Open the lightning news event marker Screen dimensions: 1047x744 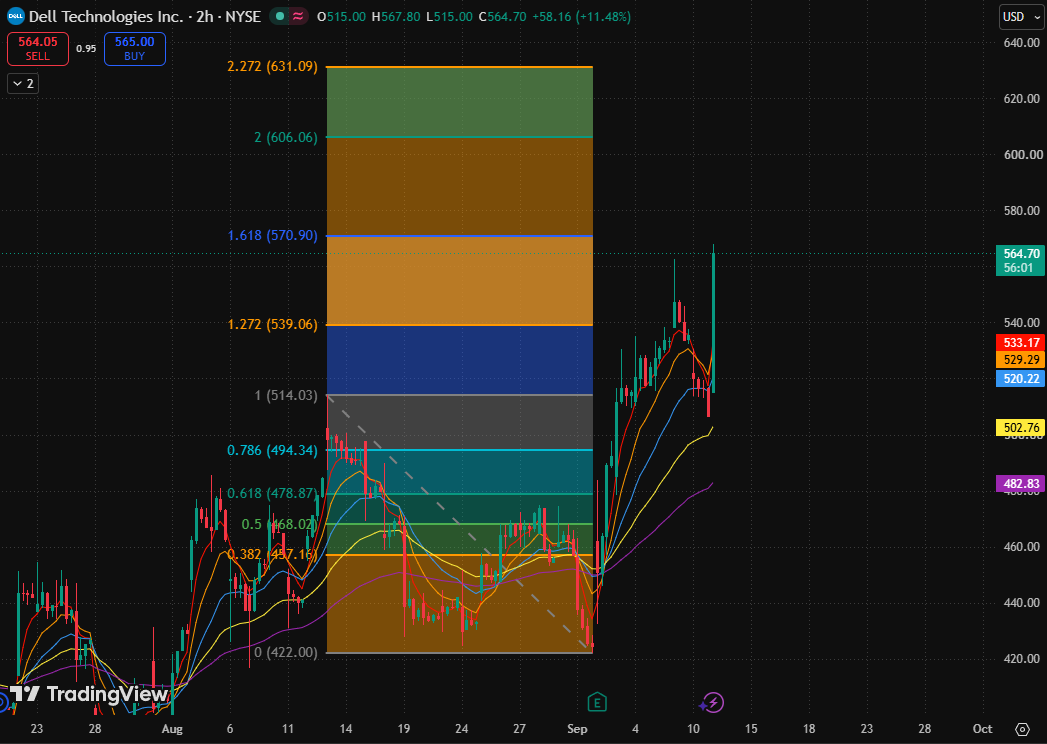coord(712,703)
